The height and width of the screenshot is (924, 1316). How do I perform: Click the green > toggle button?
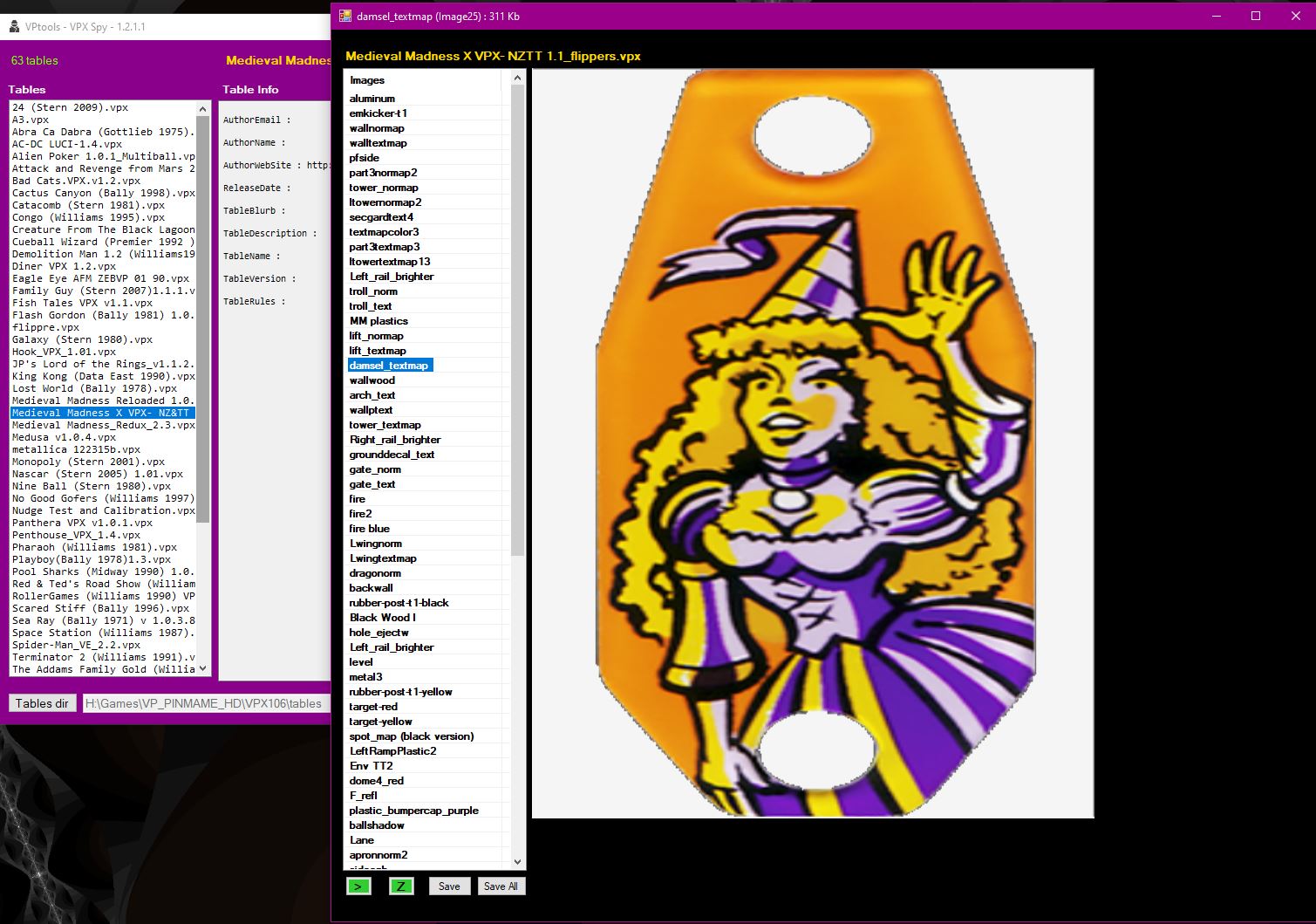[x=358, y=886]
